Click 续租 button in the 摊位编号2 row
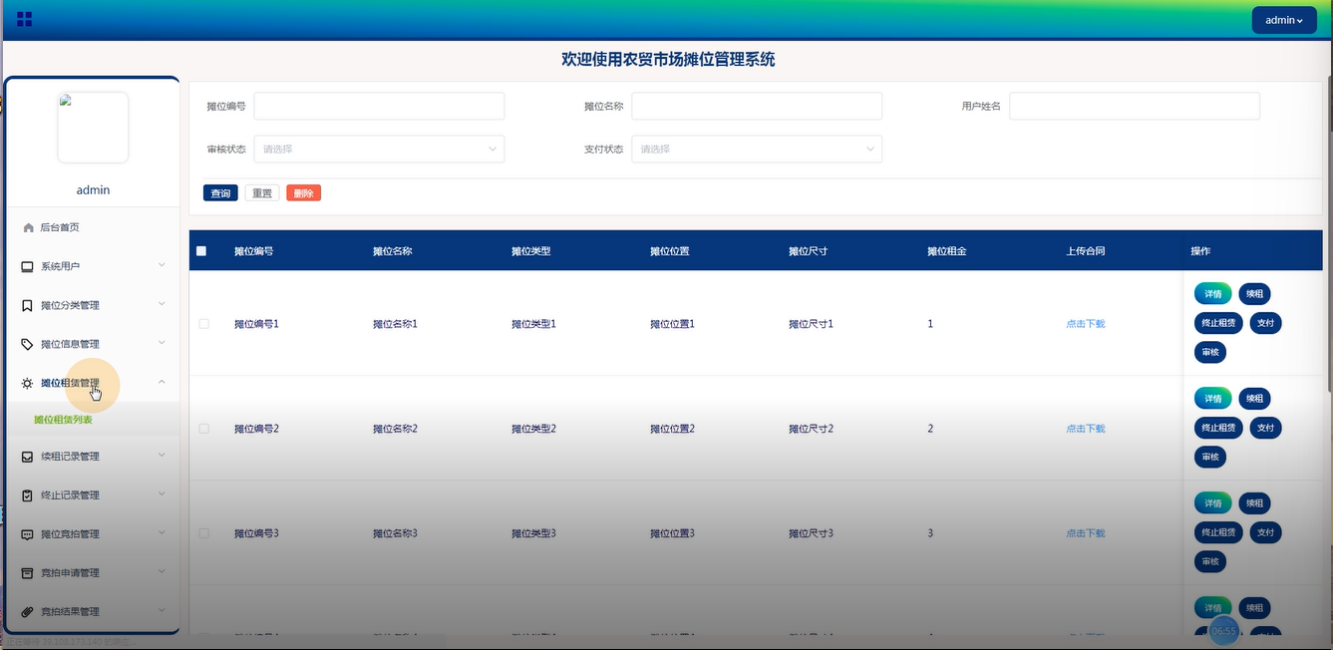This screenshot has height=650, width=1333. coord(1254,398)
